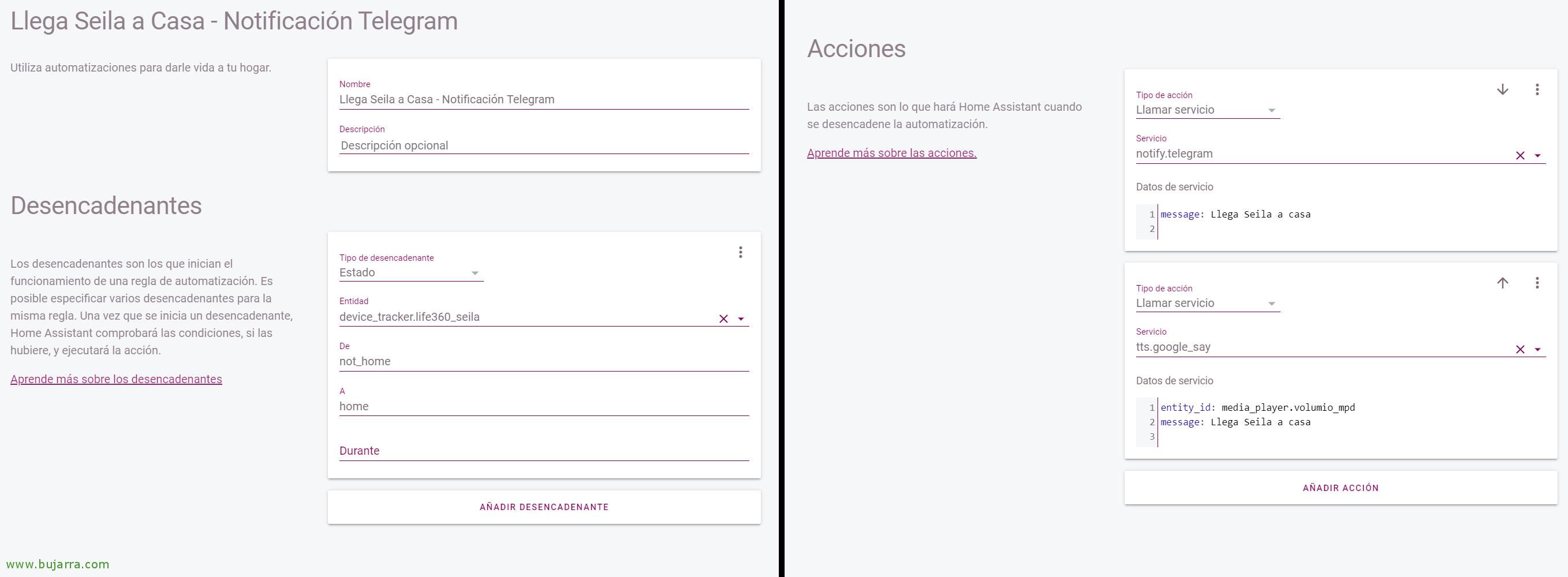Expand the Estado trigger type dropdown
The height and width of the screenshot is (577, 1568).
coord(411,273)
